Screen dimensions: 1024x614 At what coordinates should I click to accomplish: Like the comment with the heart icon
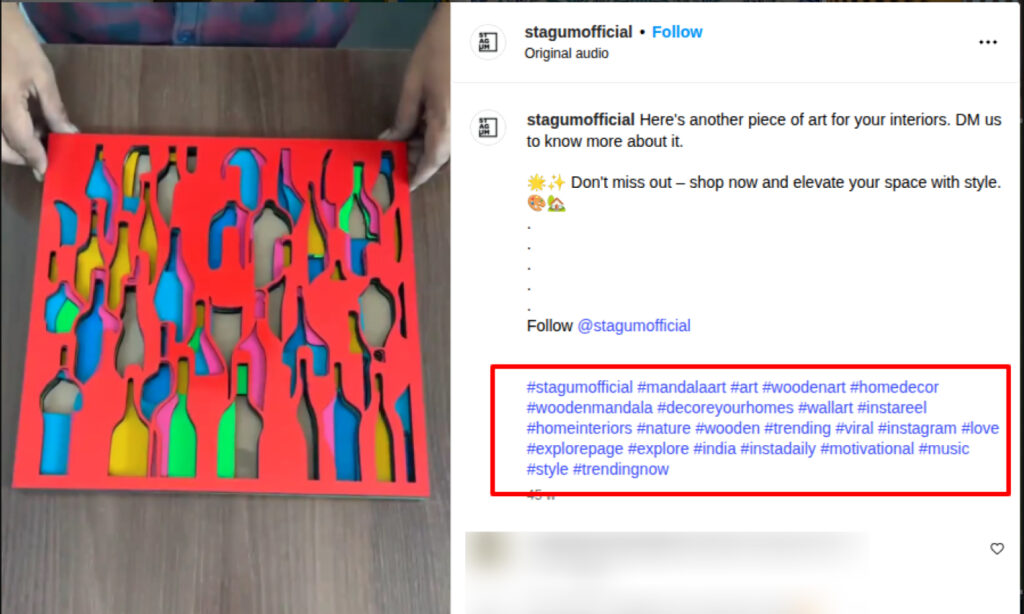pos(997,549)
